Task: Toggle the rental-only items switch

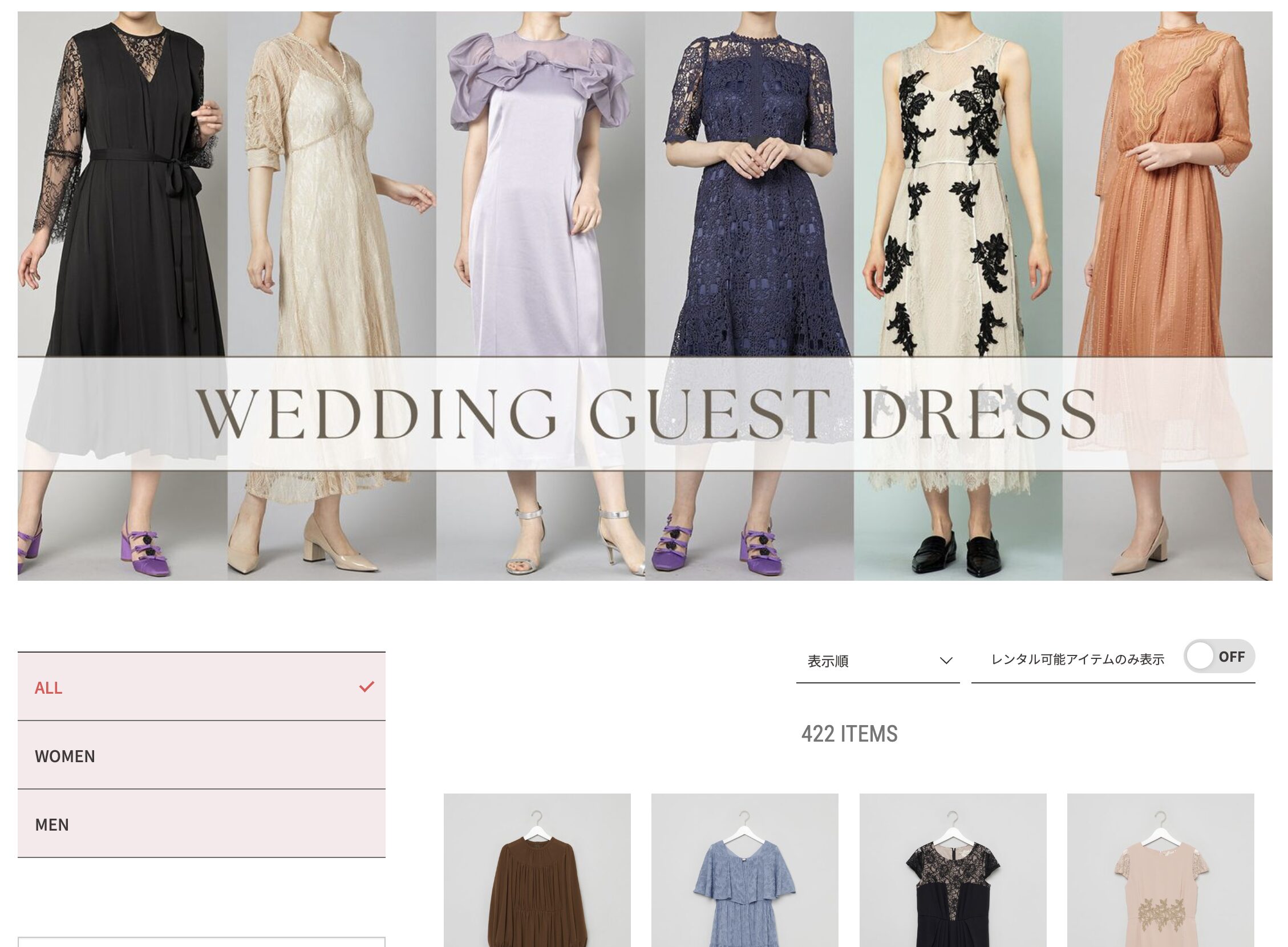Action: pyautogui.click(x=1218, y=657)
